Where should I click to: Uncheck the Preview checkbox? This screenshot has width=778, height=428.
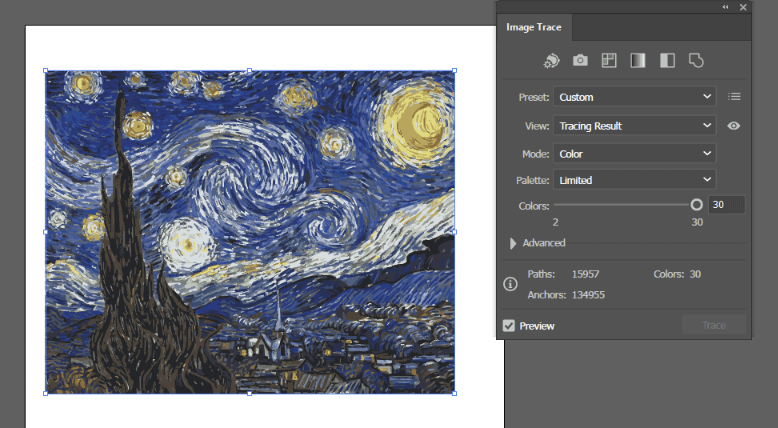coord(509,326)
